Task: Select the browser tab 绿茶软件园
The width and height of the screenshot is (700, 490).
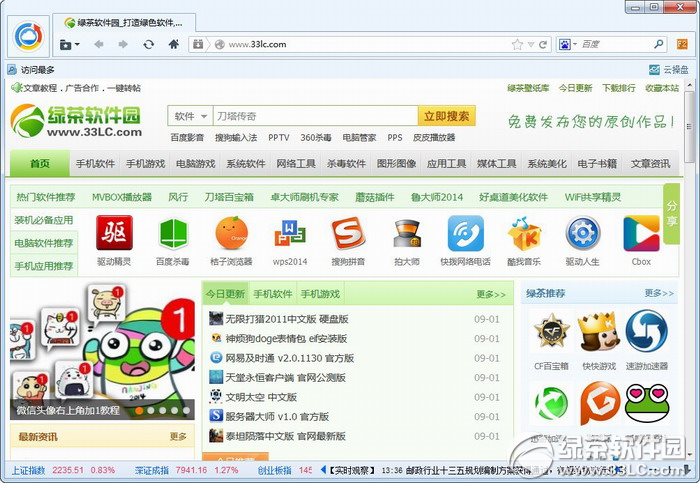Action: tap(124, 22)
